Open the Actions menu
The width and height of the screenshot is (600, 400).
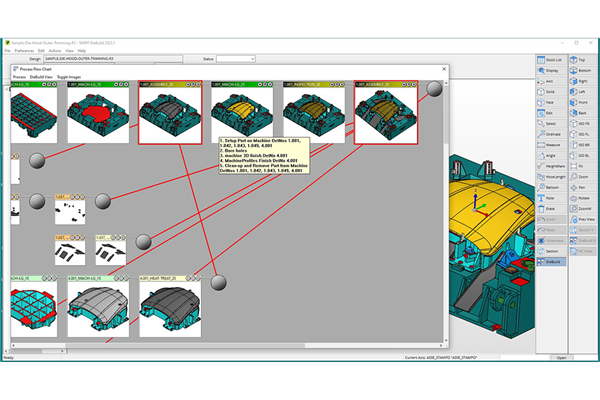click(x=55, y=51)
